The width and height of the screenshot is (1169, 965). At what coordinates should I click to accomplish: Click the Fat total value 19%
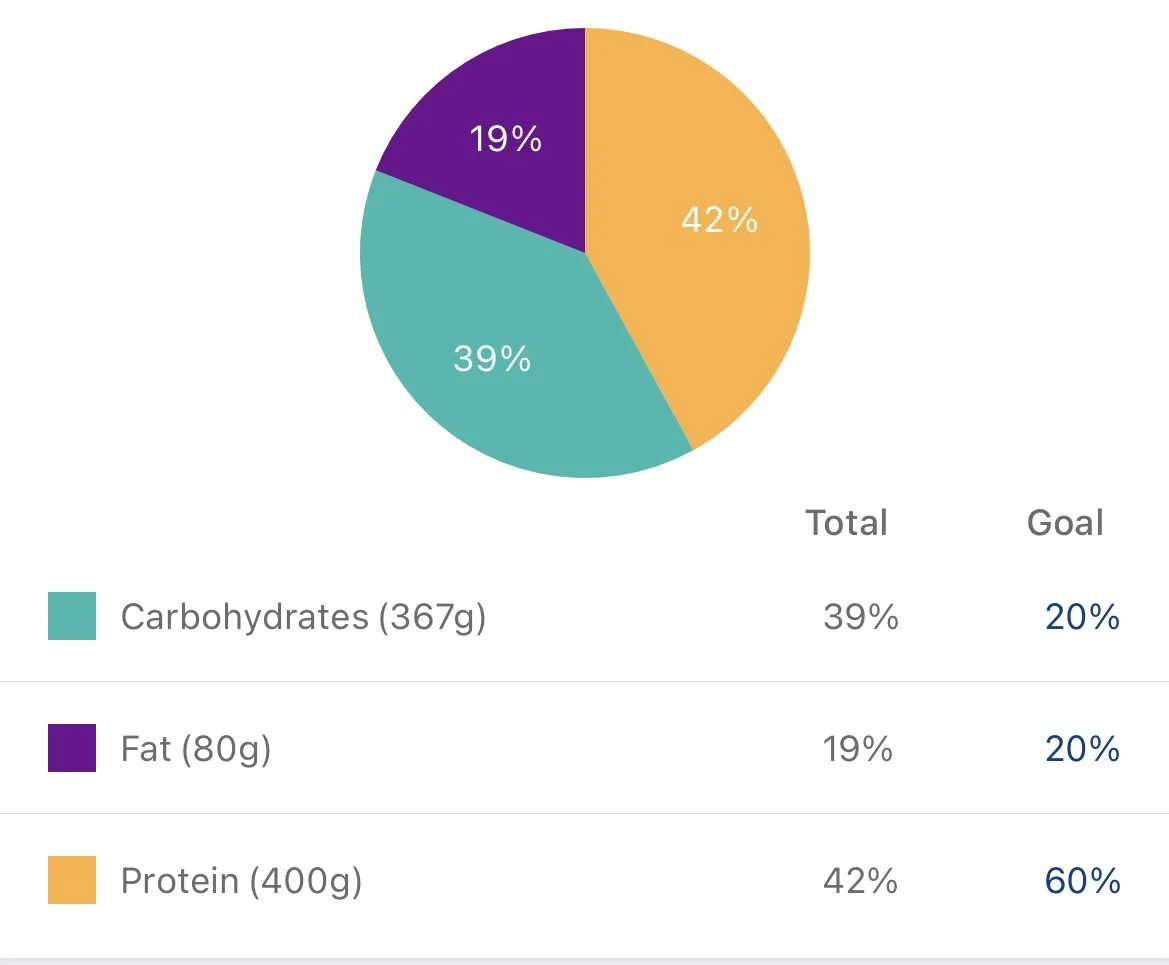tap(858, 749)
